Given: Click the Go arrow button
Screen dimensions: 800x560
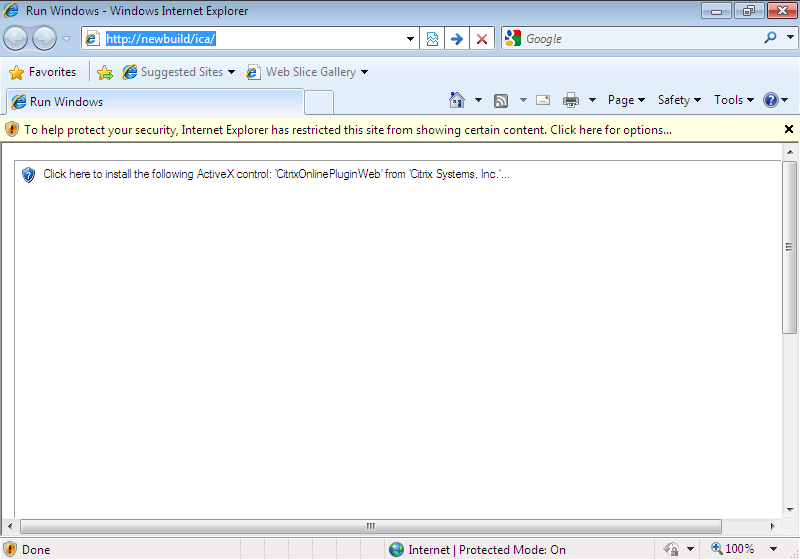Looking at the screenshot, I should (457, 39).
